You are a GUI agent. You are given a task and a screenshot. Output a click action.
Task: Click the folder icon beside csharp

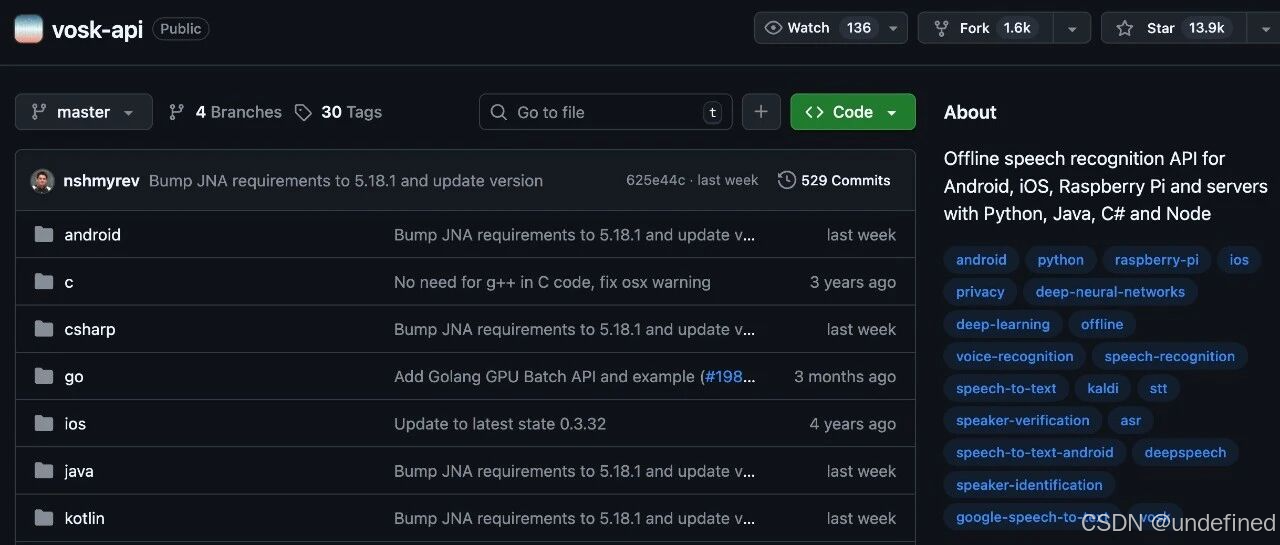(43, 329)
